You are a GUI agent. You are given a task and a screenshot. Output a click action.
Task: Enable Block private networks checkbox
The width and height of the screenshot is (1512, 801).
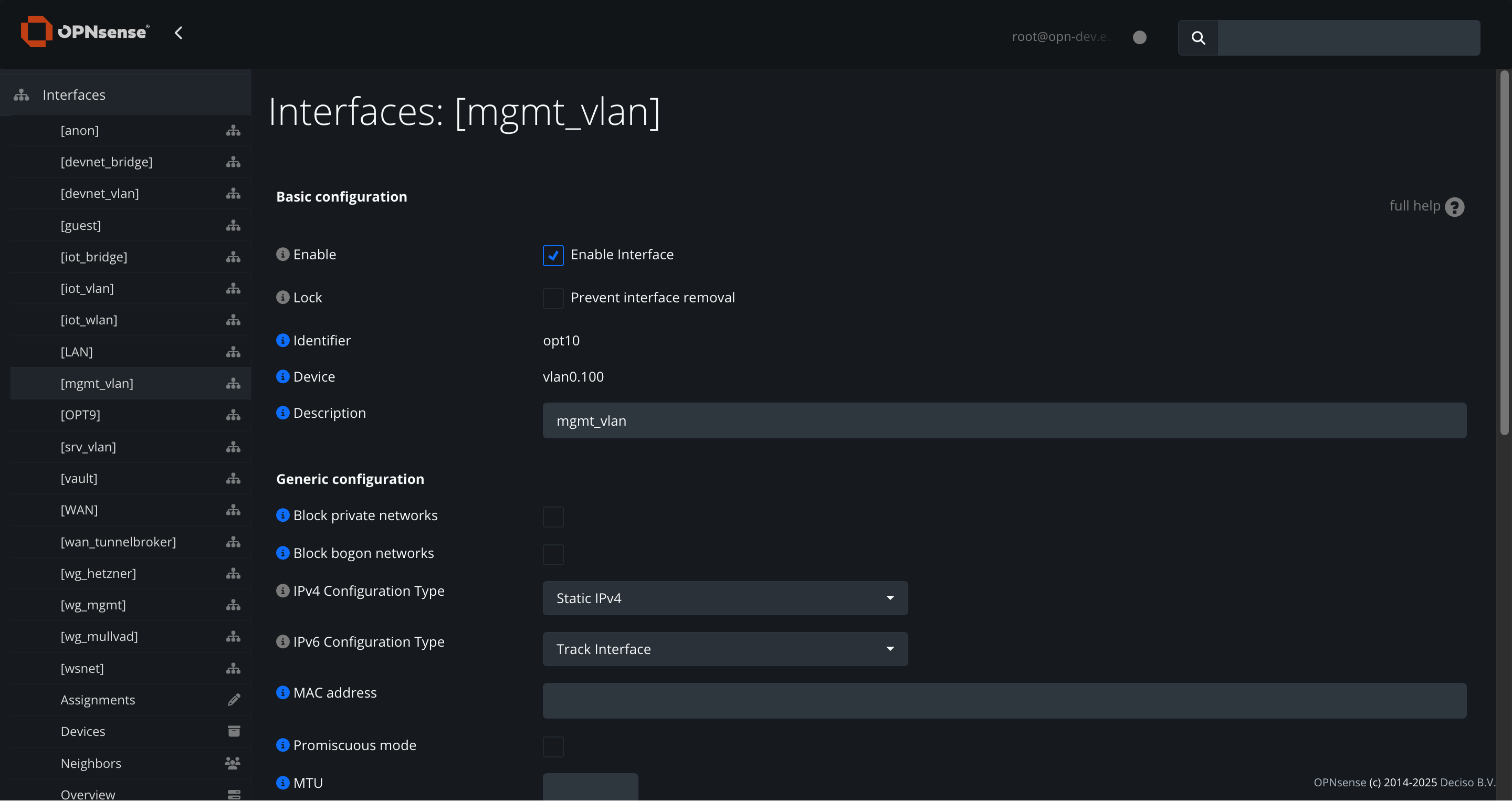553,517
